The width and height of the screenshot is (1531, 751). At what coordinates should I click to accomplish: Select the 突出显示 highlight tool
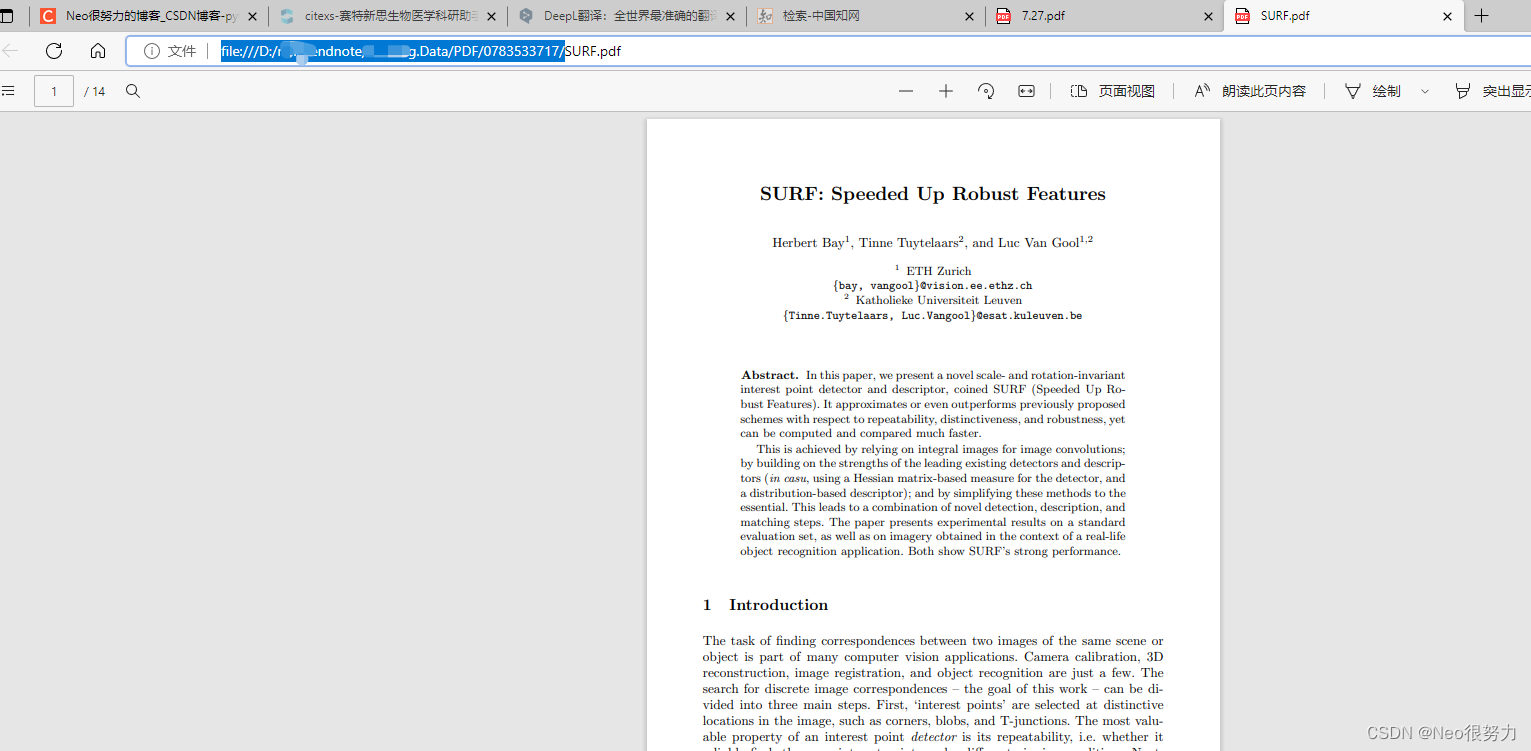click(1492, 91)
